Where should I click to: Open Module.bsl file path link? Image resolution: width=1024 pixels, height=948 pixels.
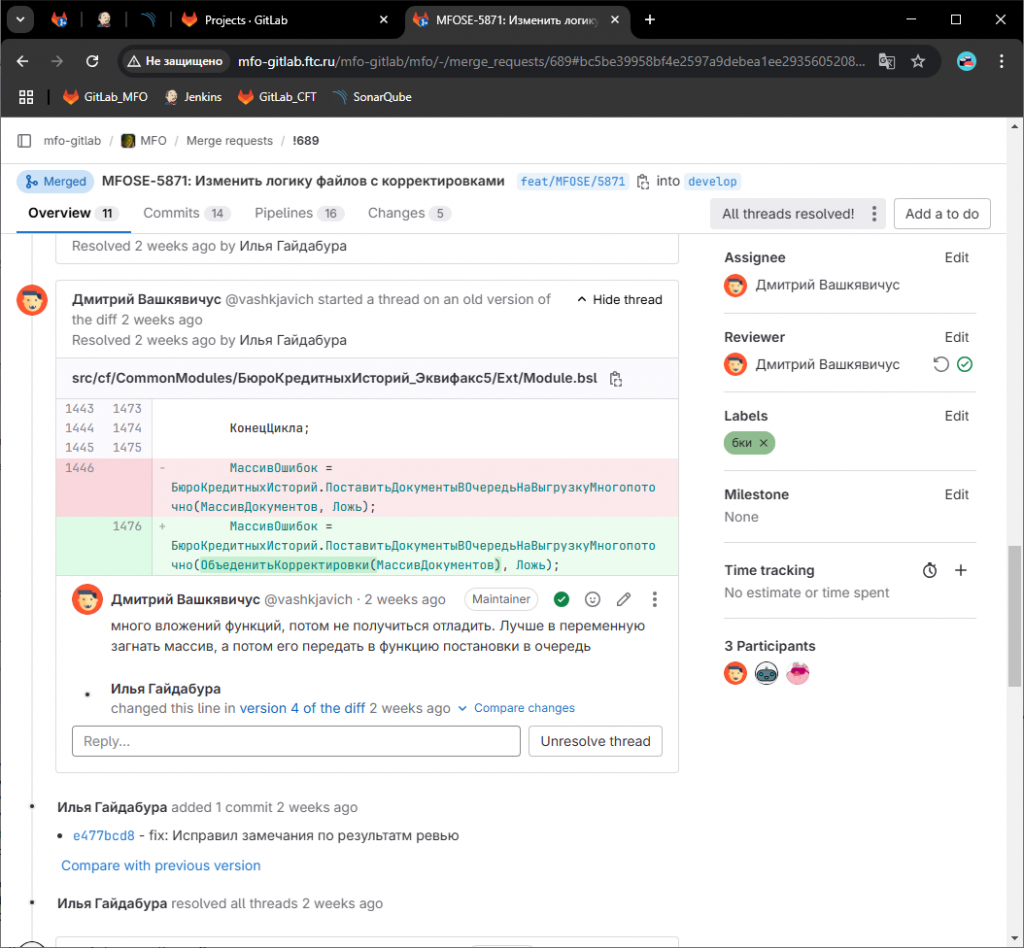pos(334,378)
